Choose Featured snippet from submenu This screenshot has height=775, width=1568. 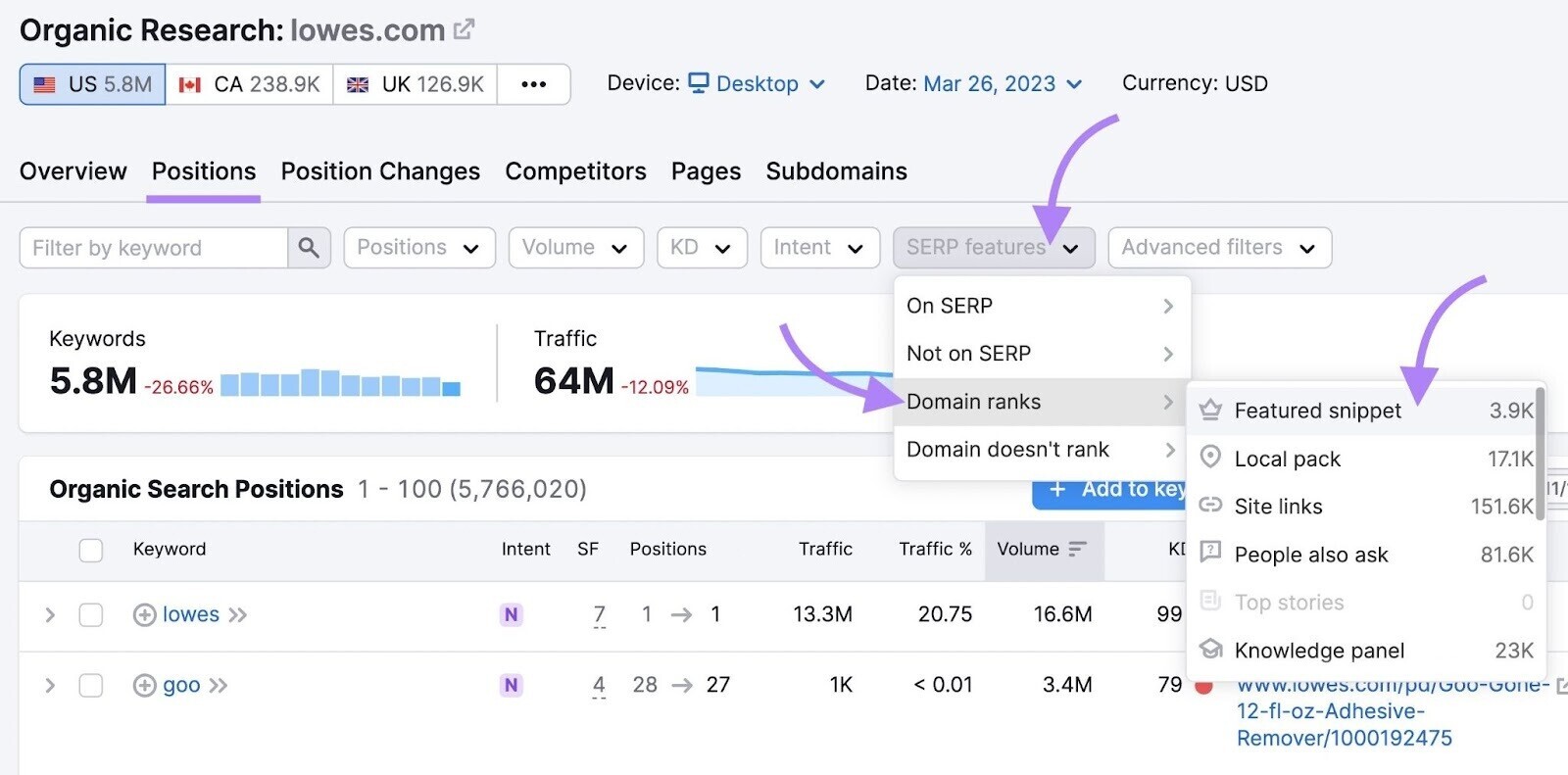click(x=1362, y=411)
